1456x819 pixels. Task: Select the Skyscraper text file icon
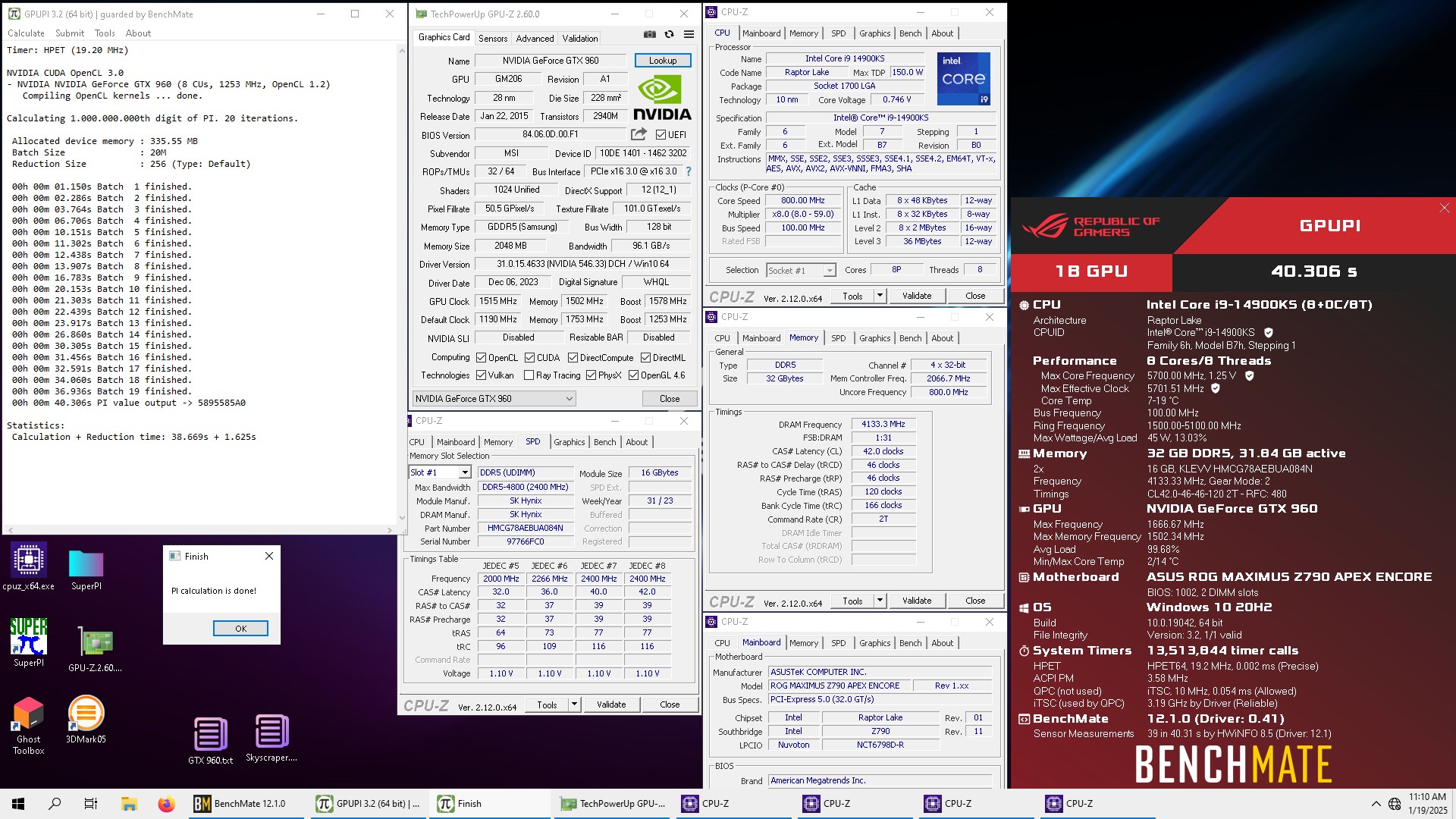(x=271, y=738)
